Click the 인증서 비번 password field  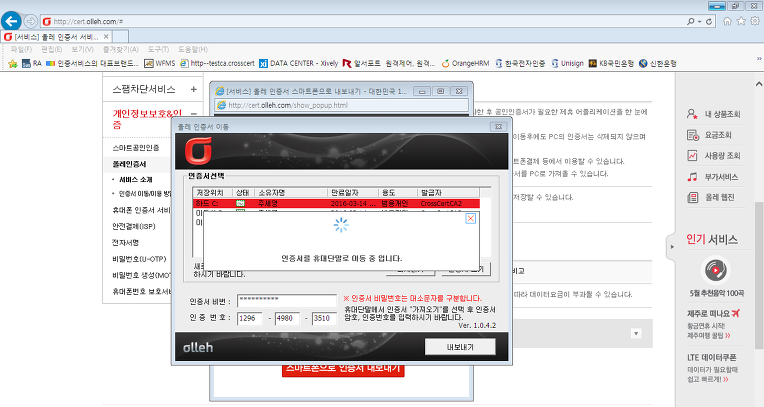point(286,301)
